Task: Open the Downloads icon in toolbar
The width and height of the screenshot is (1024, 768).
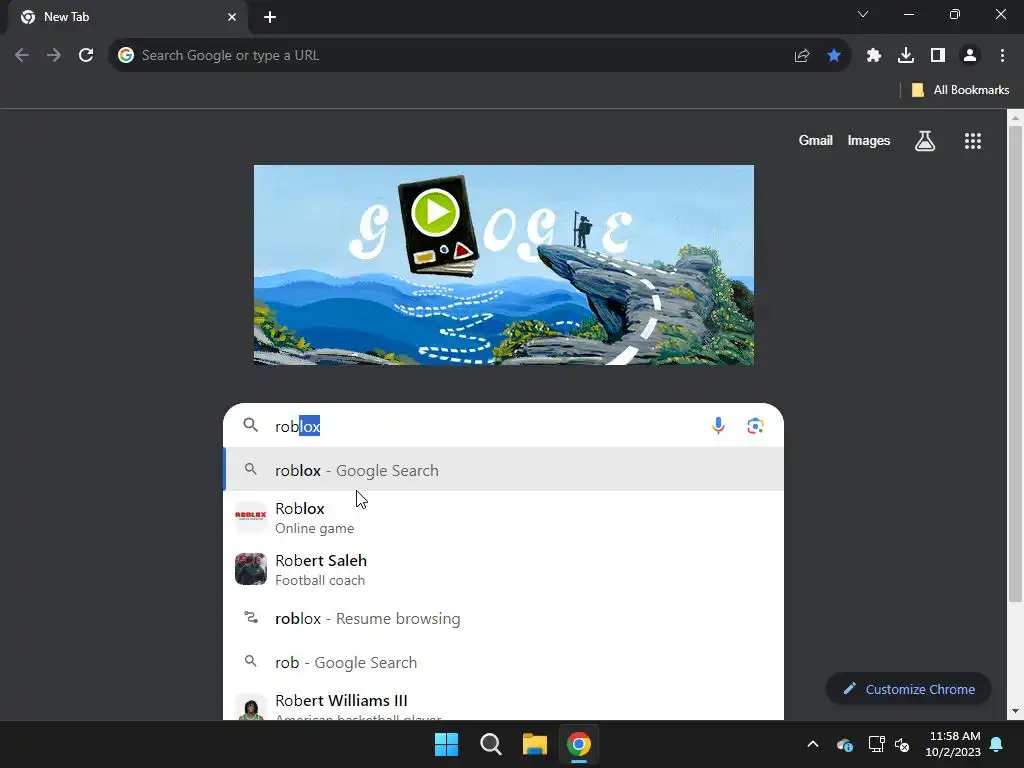Action: (906, 56)
